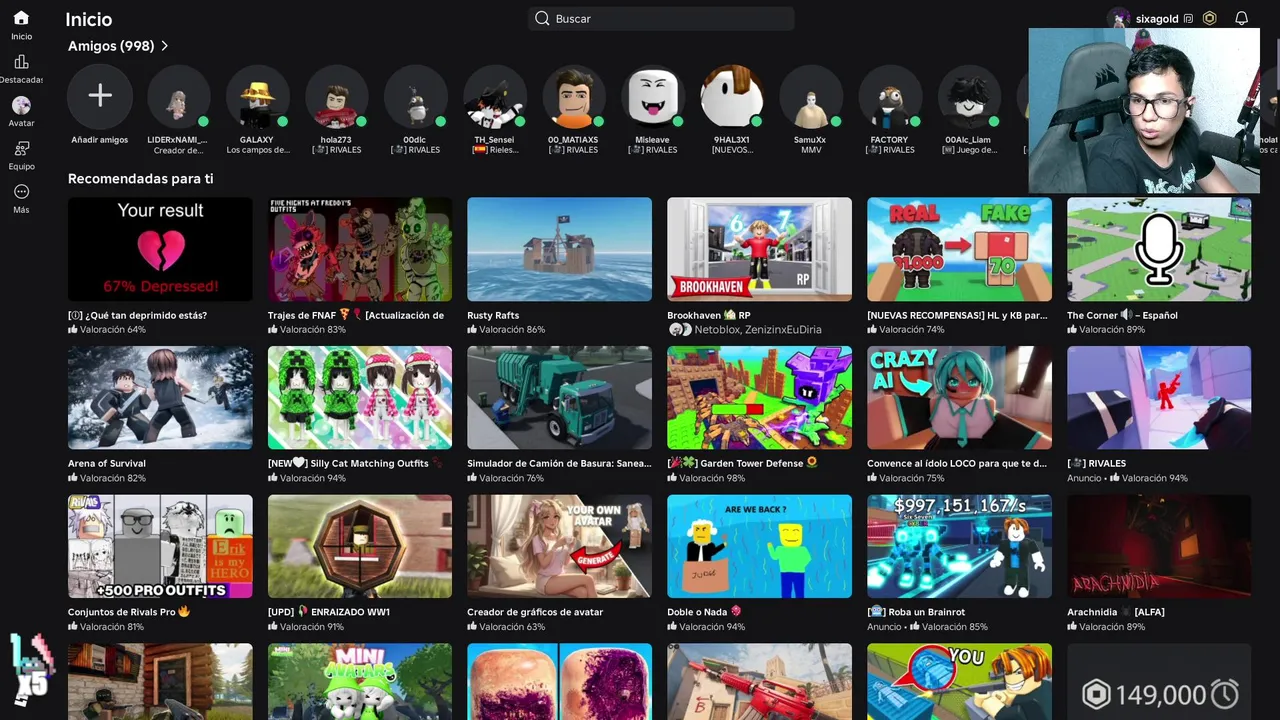Click into the Buscar search field
Image resolution: width=1280 pixels, height=720 pixels.
[x=661, y=18]
